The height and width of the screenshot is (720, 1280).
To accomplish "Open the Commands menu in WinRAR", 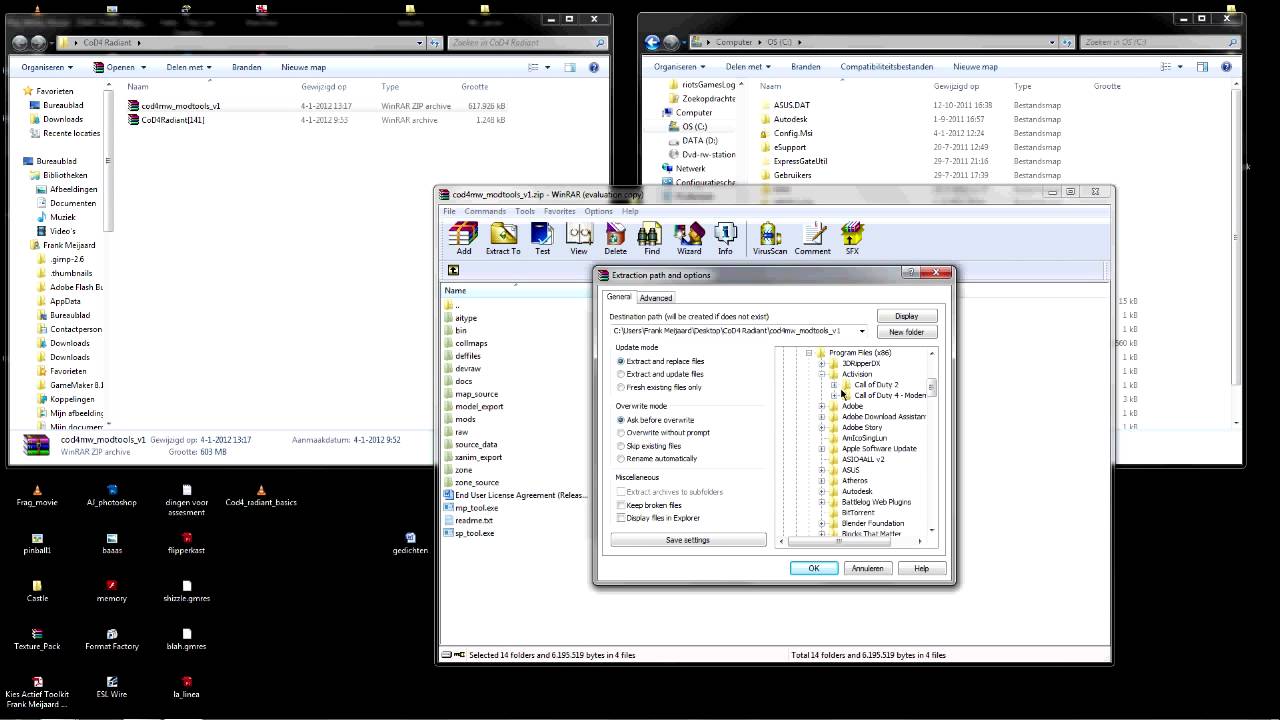I will 485,211.
